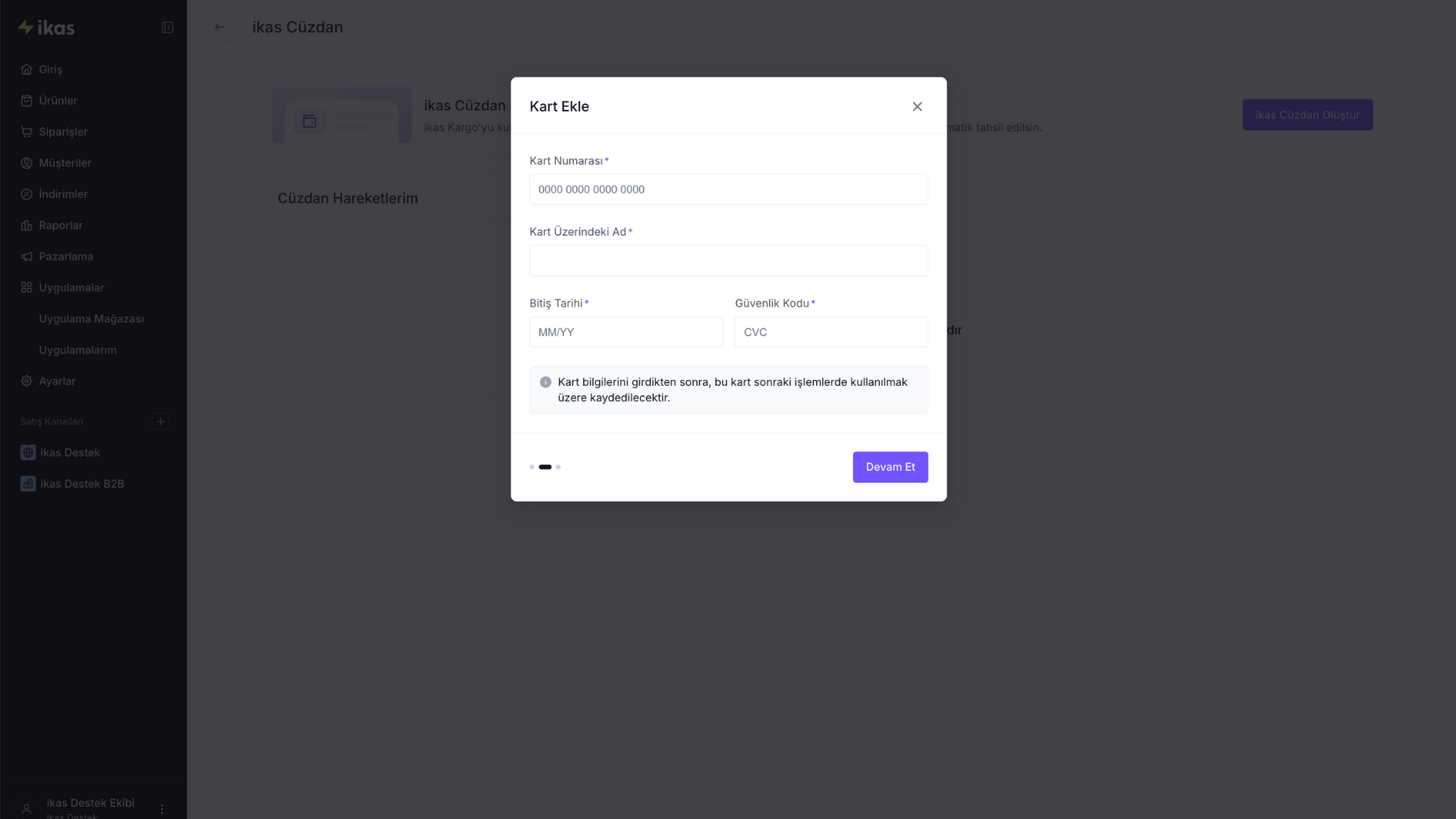
Task: Click the ikas logo
Action: click(46, 27)
